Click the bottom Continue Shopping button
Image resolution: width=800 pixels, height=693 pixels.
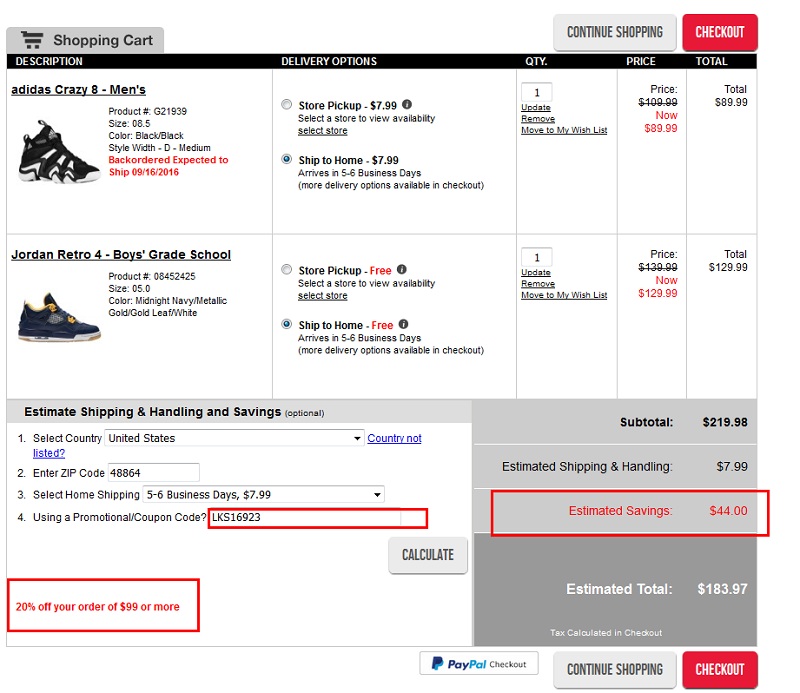615,669
